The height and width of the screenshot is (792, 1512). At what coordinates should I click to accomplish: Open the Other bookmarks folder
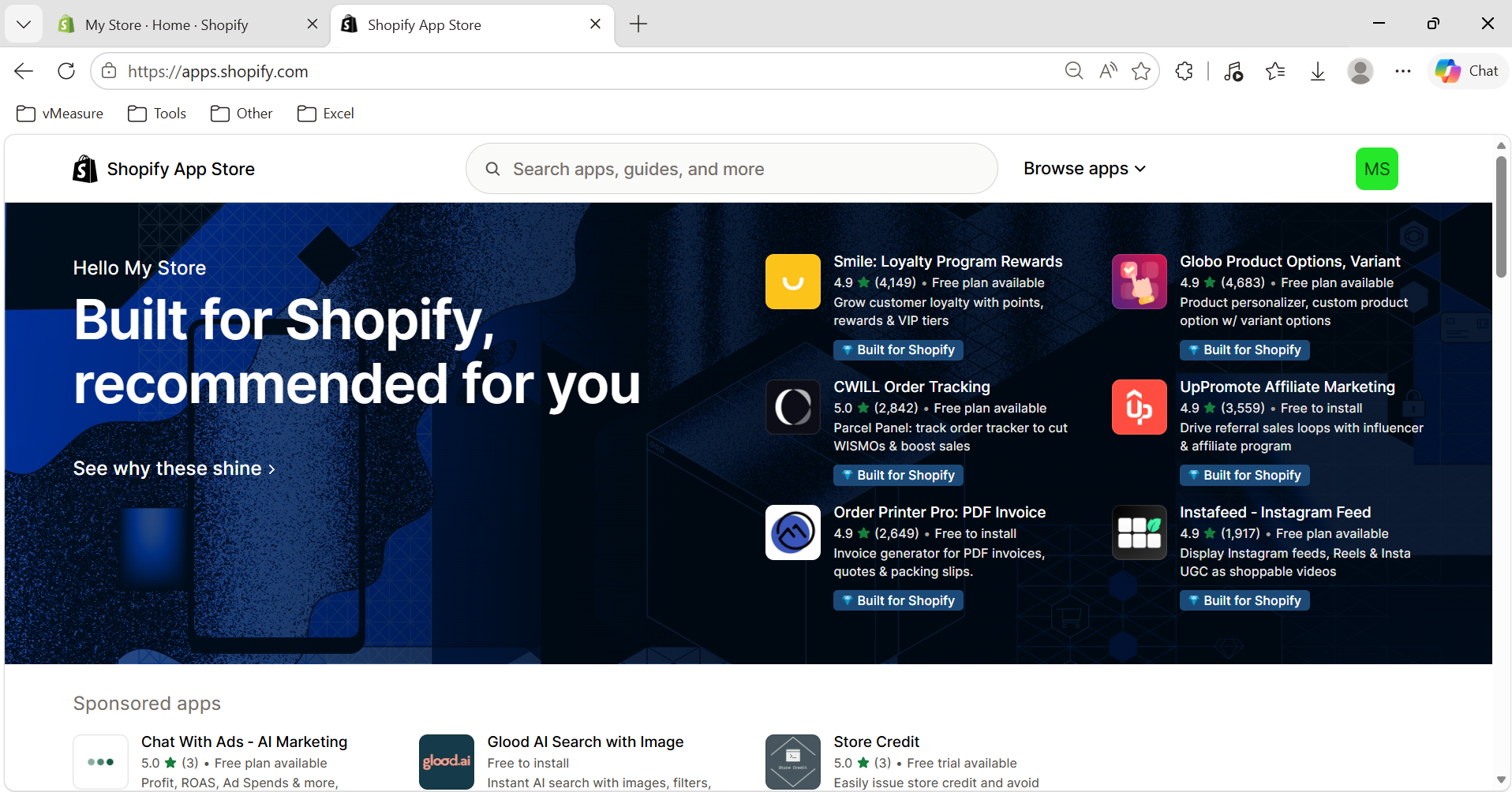coord(241,114)
